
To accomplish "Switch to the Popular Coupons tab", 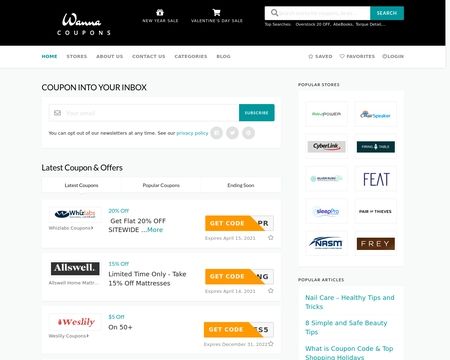I will pyautogui.click(x=161, y=185).
